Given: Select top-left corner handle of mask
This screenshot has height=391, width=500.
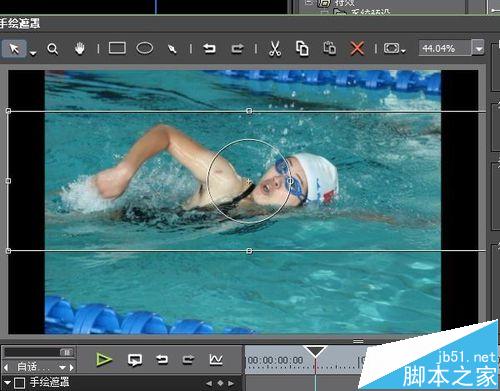Looking at the screenshot, I should coord(8,110).
